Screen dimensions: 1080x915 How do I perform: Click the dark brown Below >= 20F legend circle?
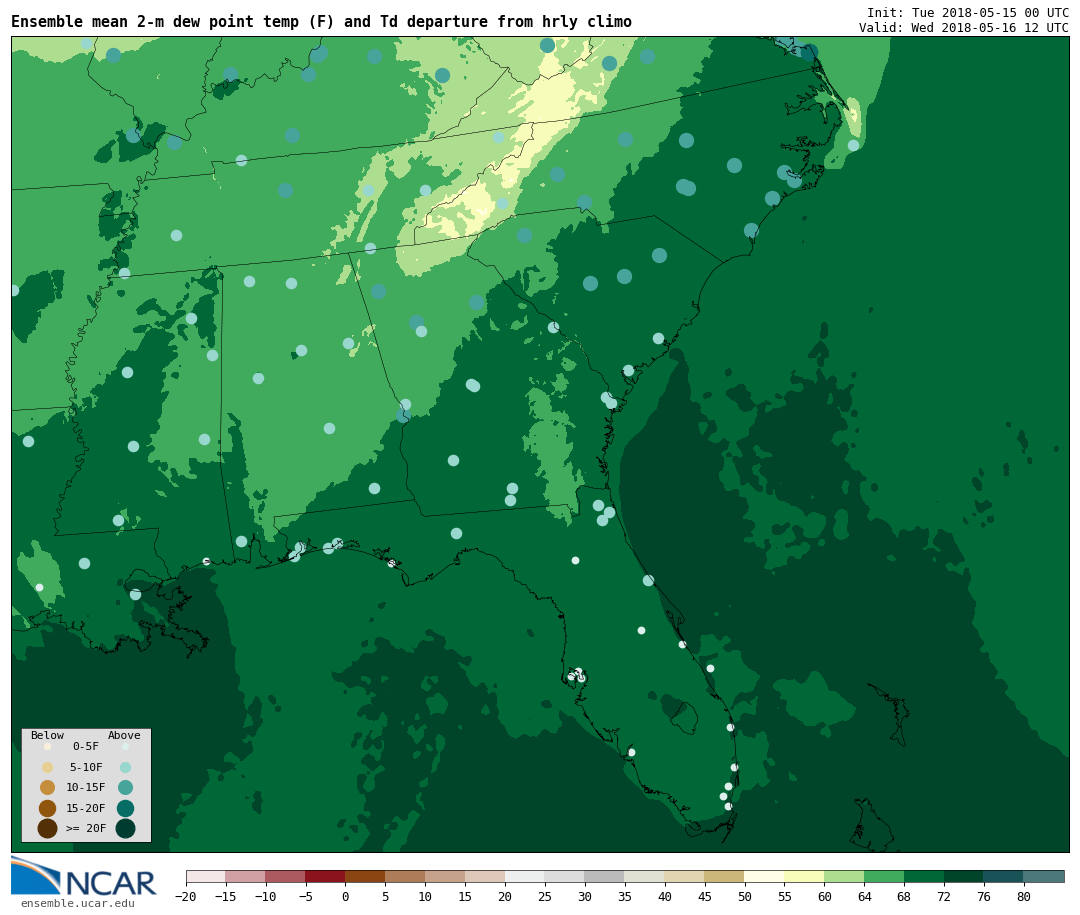click(x=48, y=829)
